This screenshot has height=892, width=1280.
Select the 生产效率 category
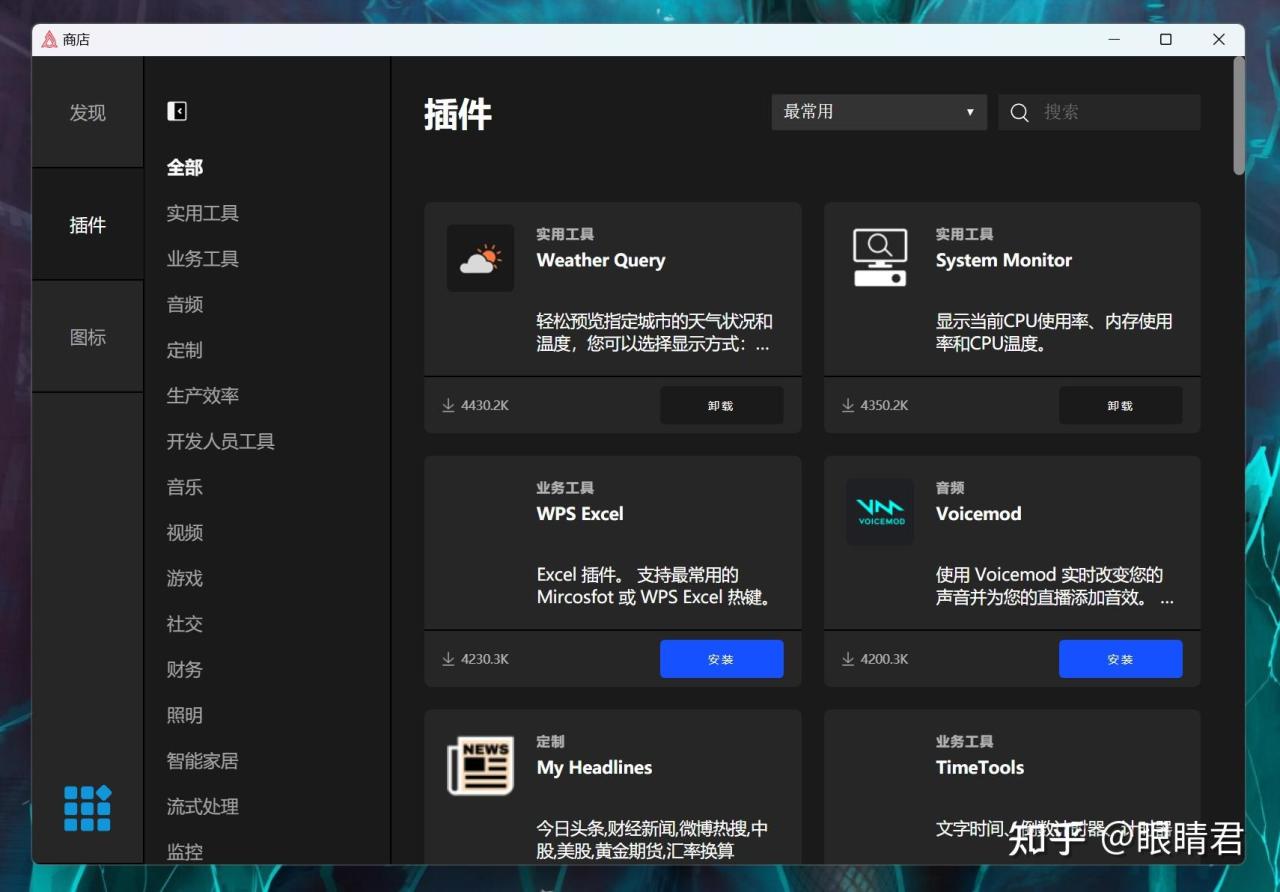point(203,396)
